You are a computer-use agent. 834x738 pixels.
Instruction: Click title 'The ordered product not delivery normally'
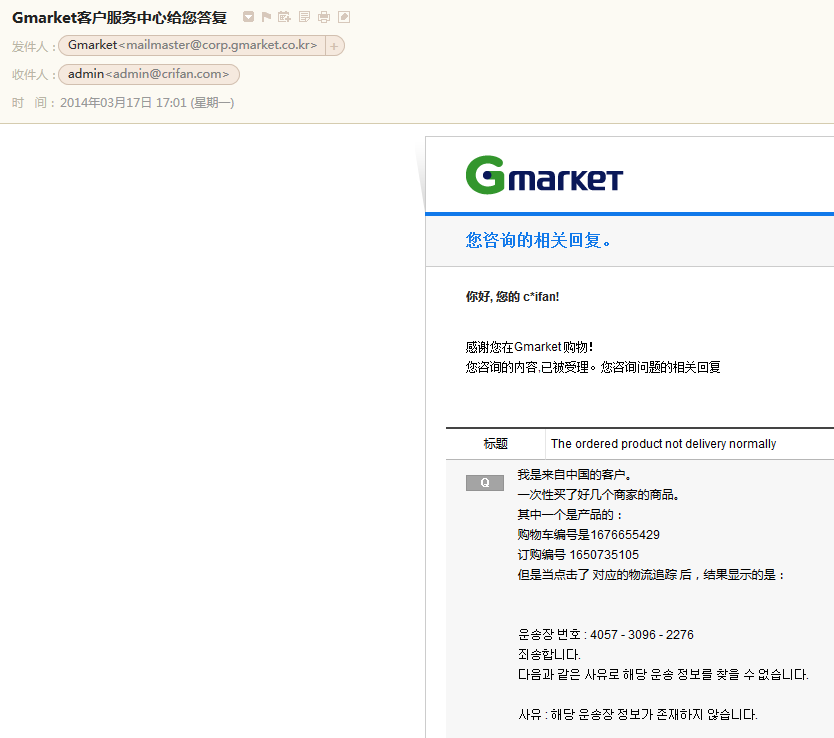pos(663,443)
